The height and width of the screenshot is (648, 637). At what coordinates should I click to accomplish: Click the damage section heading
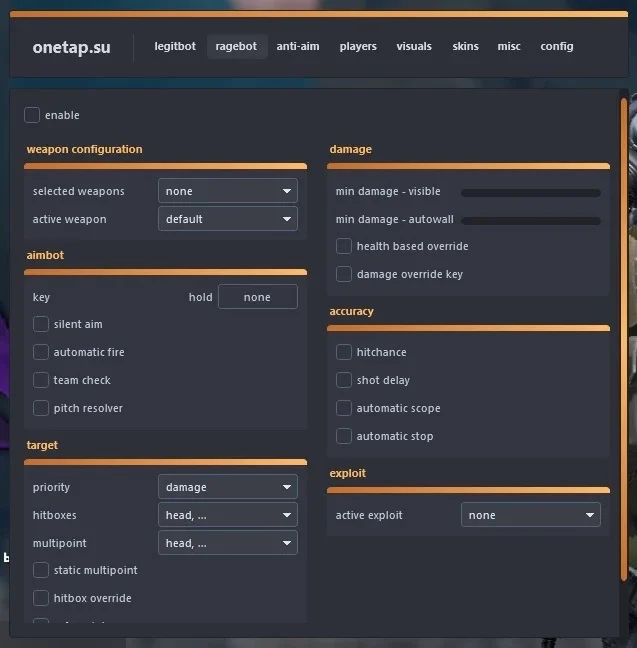coord(351,149)
